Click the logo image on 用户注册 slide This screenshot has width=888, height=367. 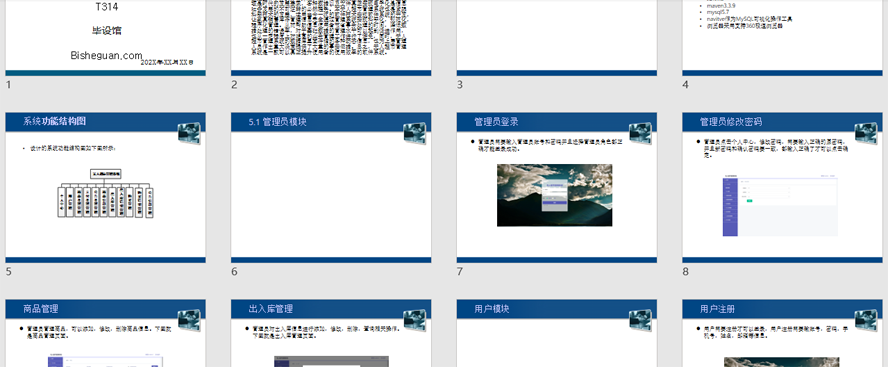(866, 321)
